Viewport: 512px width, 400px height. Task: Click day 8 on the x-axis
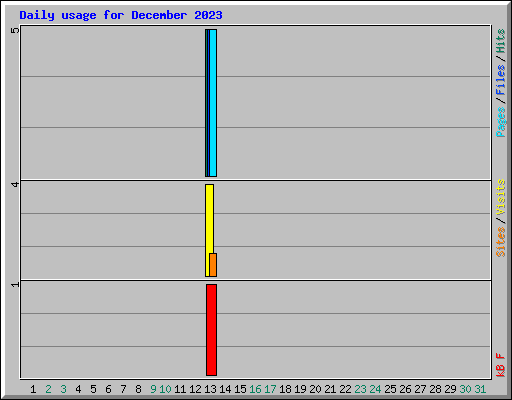pos(138,389)
